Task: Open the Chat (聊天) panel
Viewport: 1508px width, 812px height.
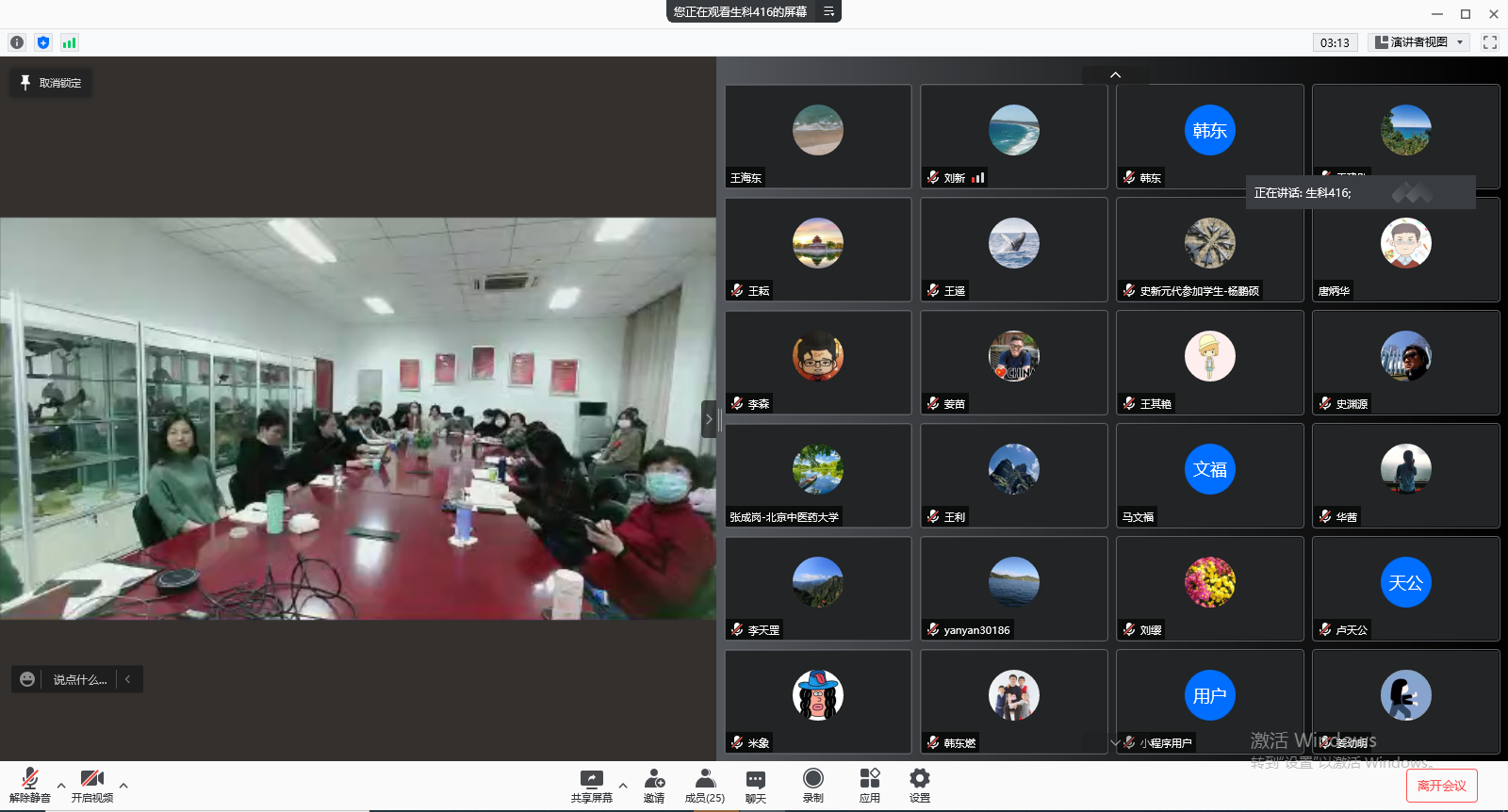Action: [x=755, y=785]
